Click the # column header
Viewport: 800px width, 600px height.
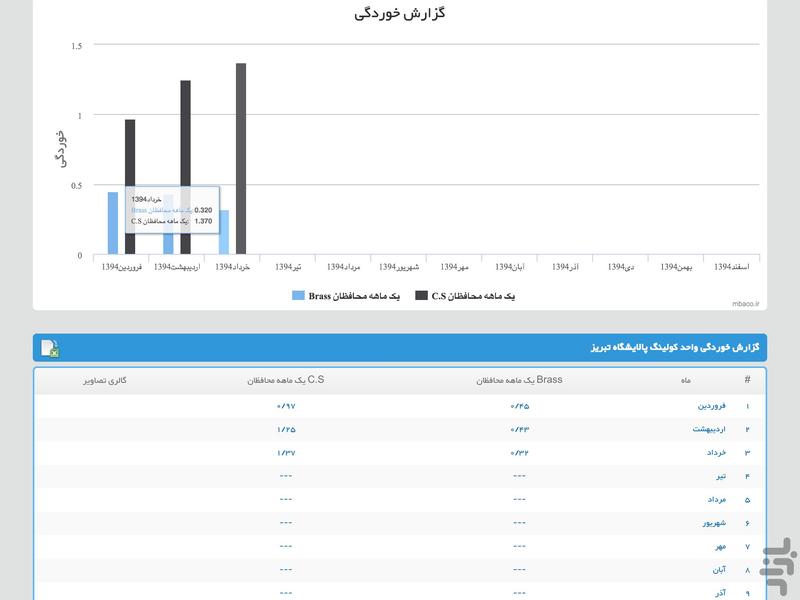point(747,380)
